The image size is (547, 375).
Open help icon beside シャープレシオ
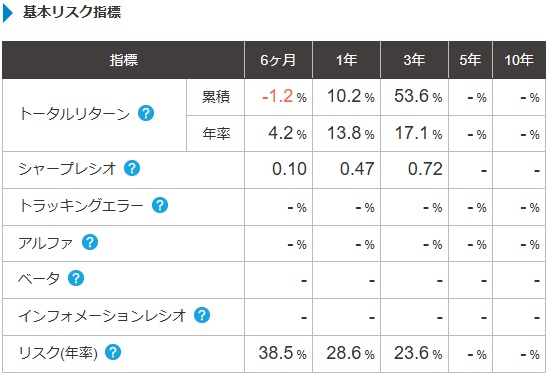[132, 168]
